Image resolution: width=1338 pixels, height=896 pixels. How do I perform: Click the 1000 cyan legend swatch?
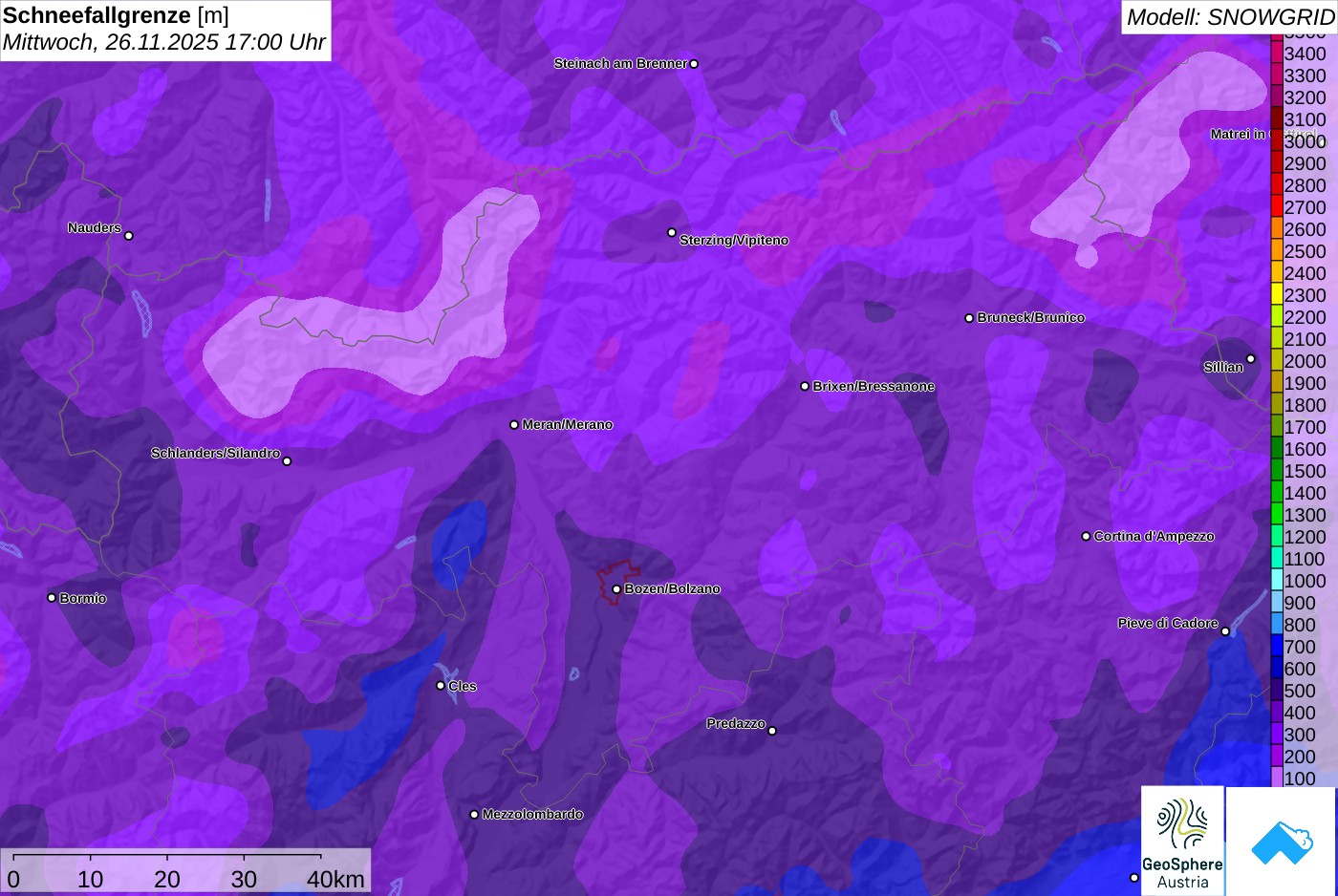click(1276, 581)
